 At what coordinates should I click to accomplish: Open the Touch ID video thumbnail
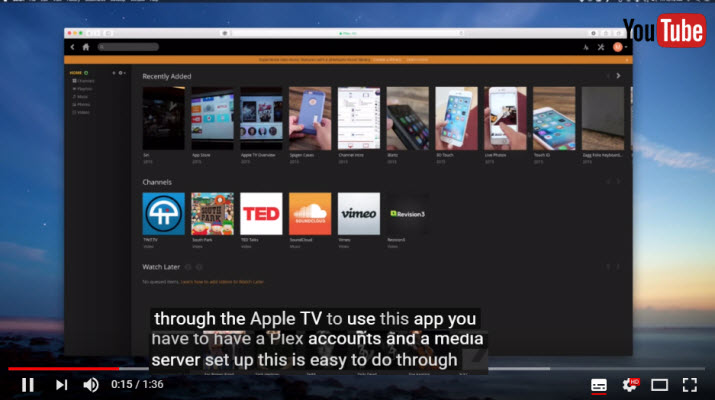[x=554, y=119]
